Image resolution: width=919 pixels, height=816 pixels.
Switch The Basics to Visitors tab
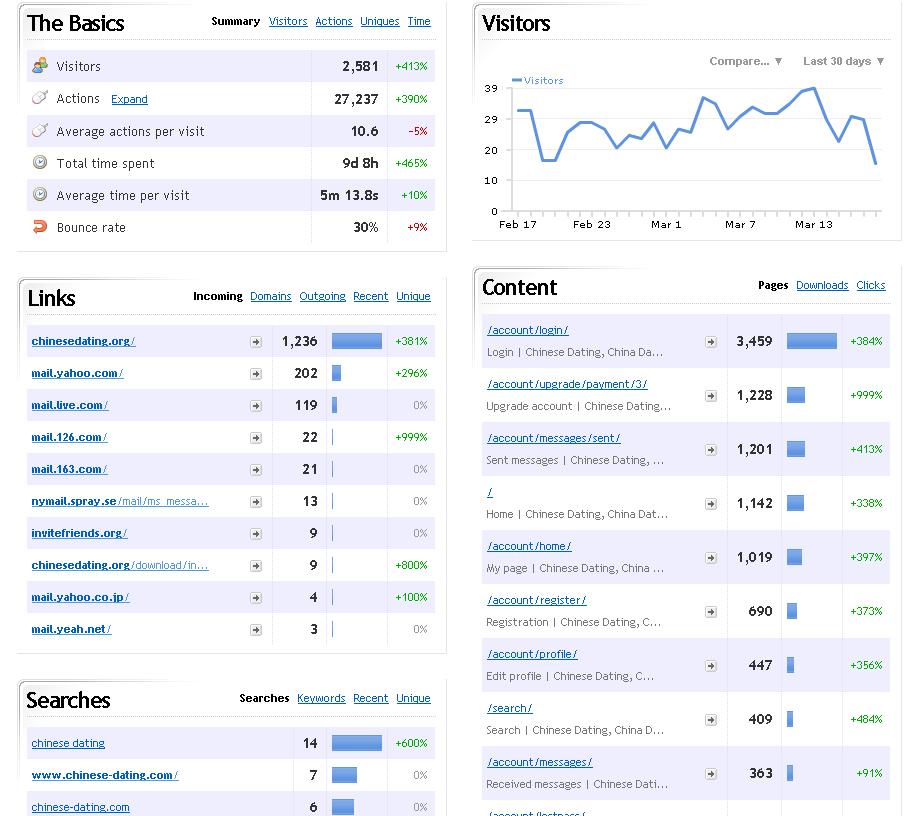[288, 21]
